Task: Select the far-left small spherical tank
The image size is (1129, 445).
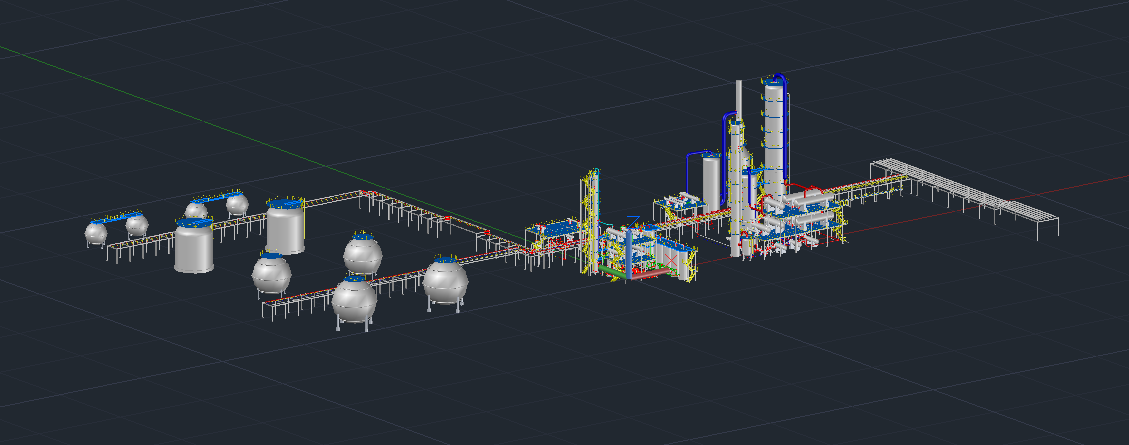Action: pos(96,233)
